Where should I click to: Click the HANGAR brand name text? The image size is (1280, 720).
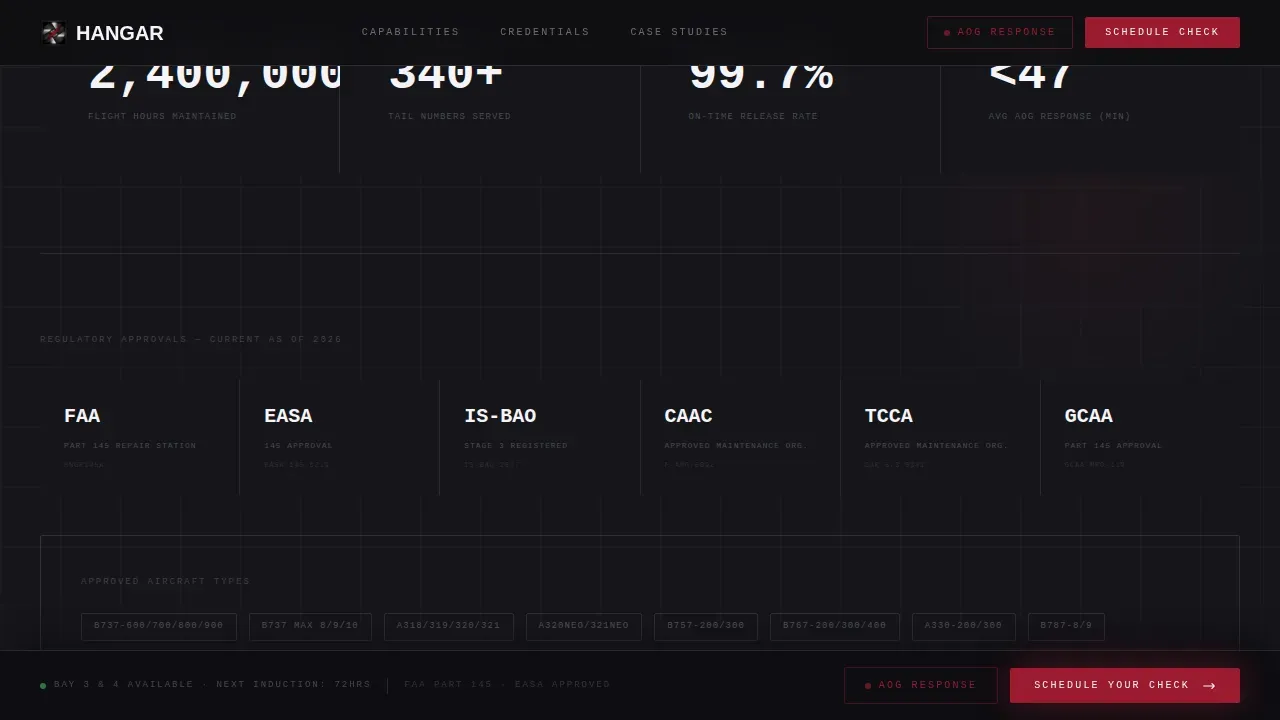click(120, 33)
